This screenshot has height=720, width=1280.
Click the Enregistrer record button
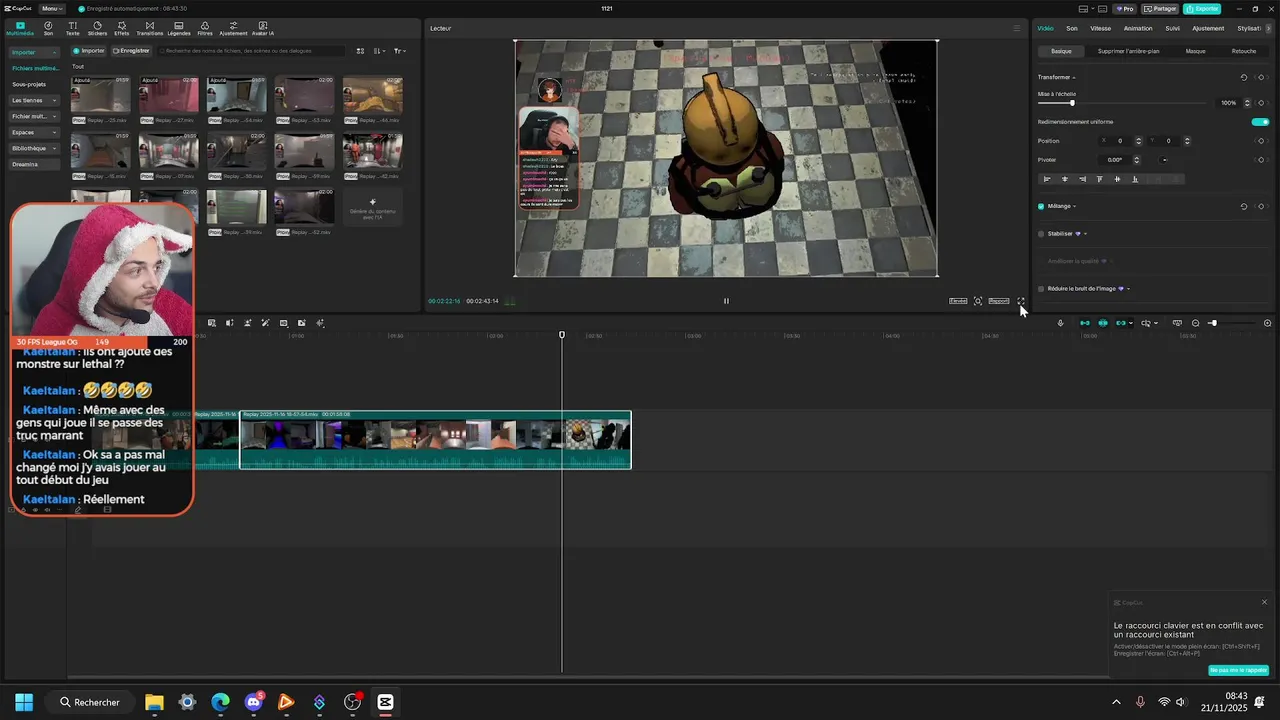coord(131,50)
